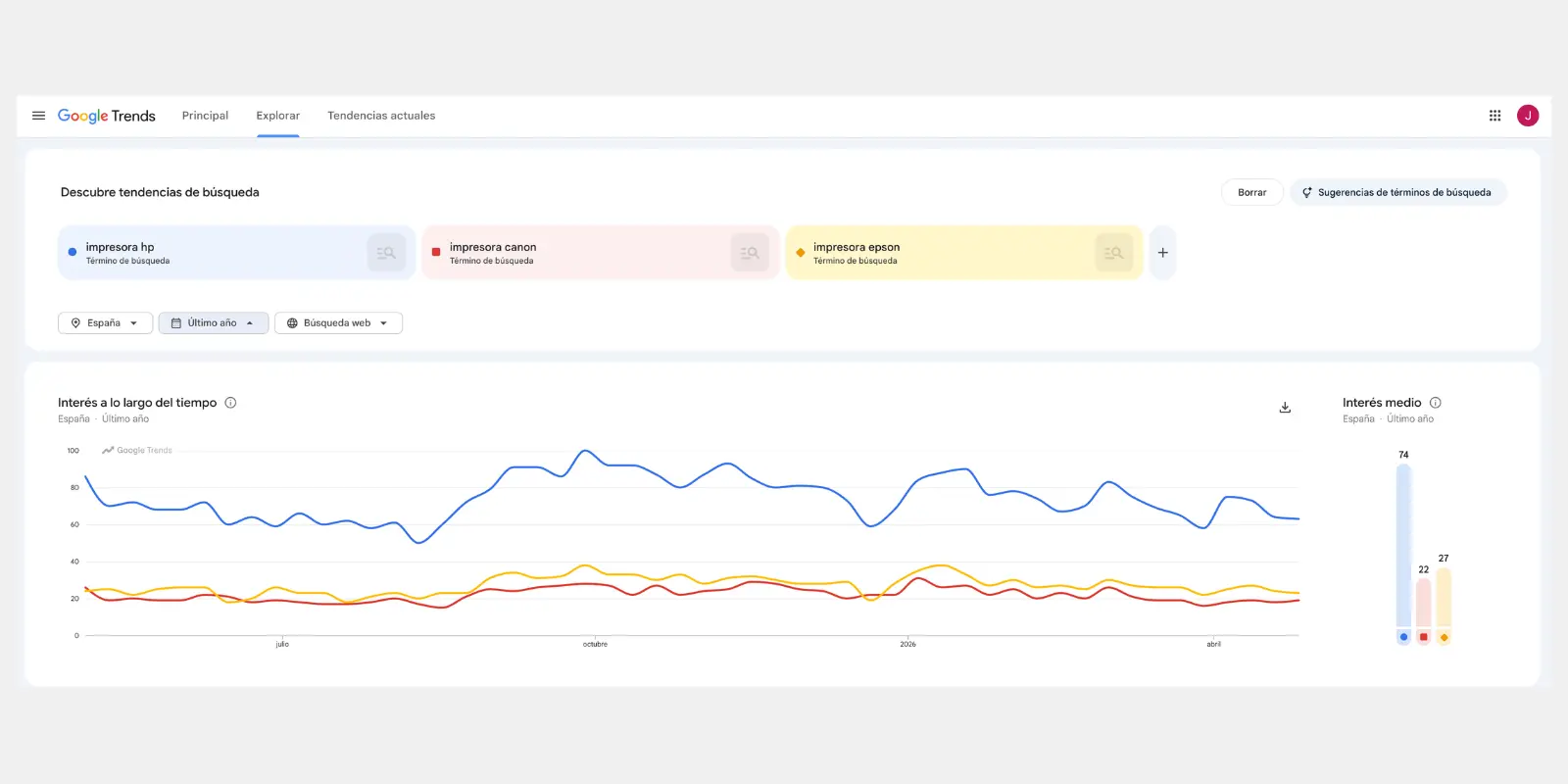Click the abril axis label
The image size is (1568, 784).
pyautogui.click(x=1213, y=644)
